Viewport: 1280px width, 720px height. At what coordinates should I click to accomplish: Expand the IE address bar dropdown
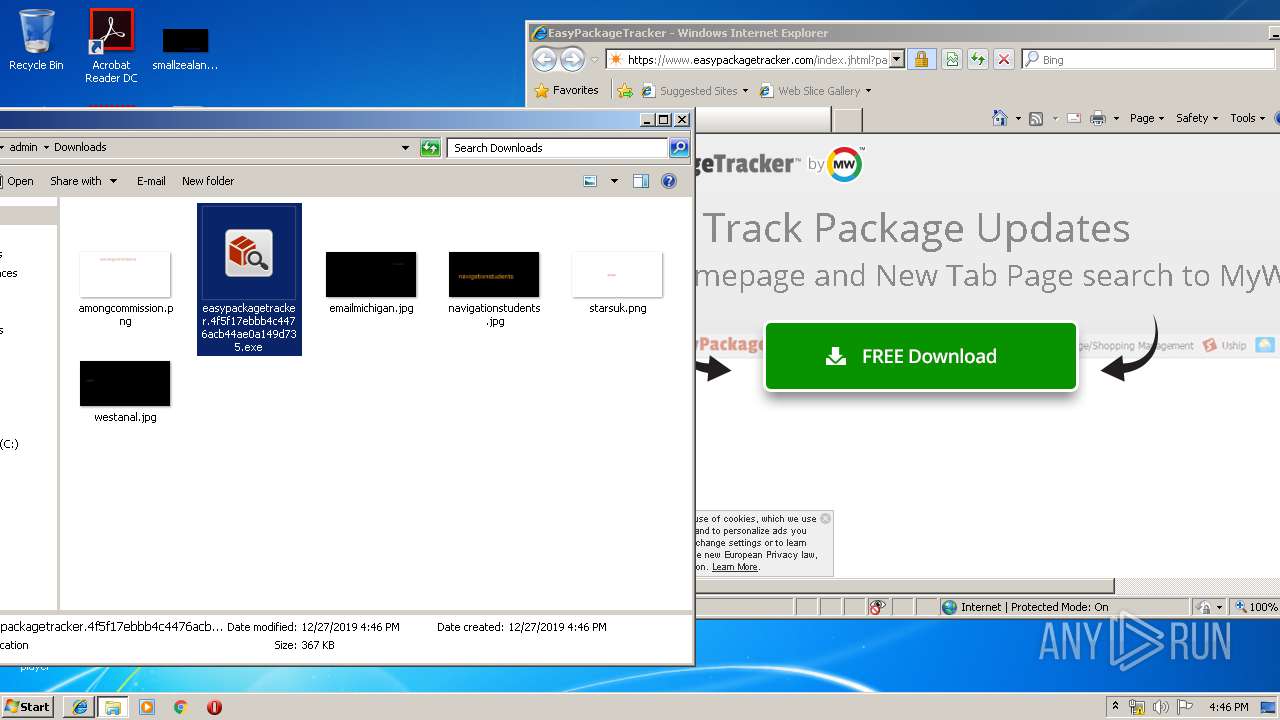(897, 60)
